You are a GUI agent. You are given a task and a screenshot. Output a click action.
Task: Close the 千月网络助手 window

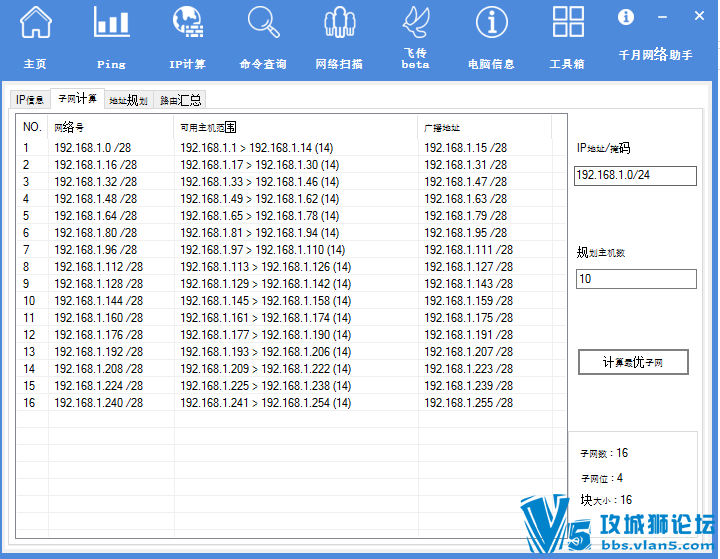coord(699,16)
